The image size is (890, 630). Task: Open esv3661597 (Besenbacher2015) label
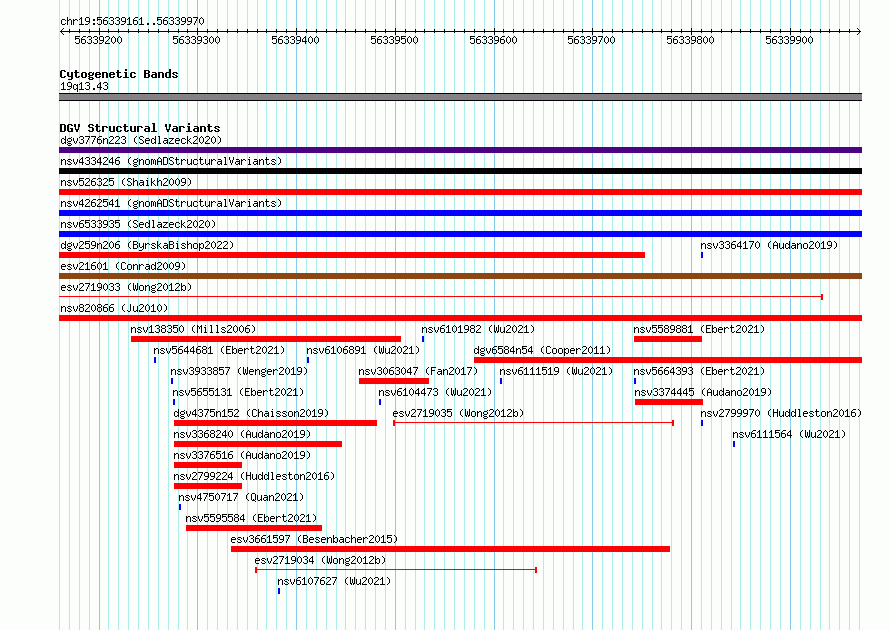314,539
